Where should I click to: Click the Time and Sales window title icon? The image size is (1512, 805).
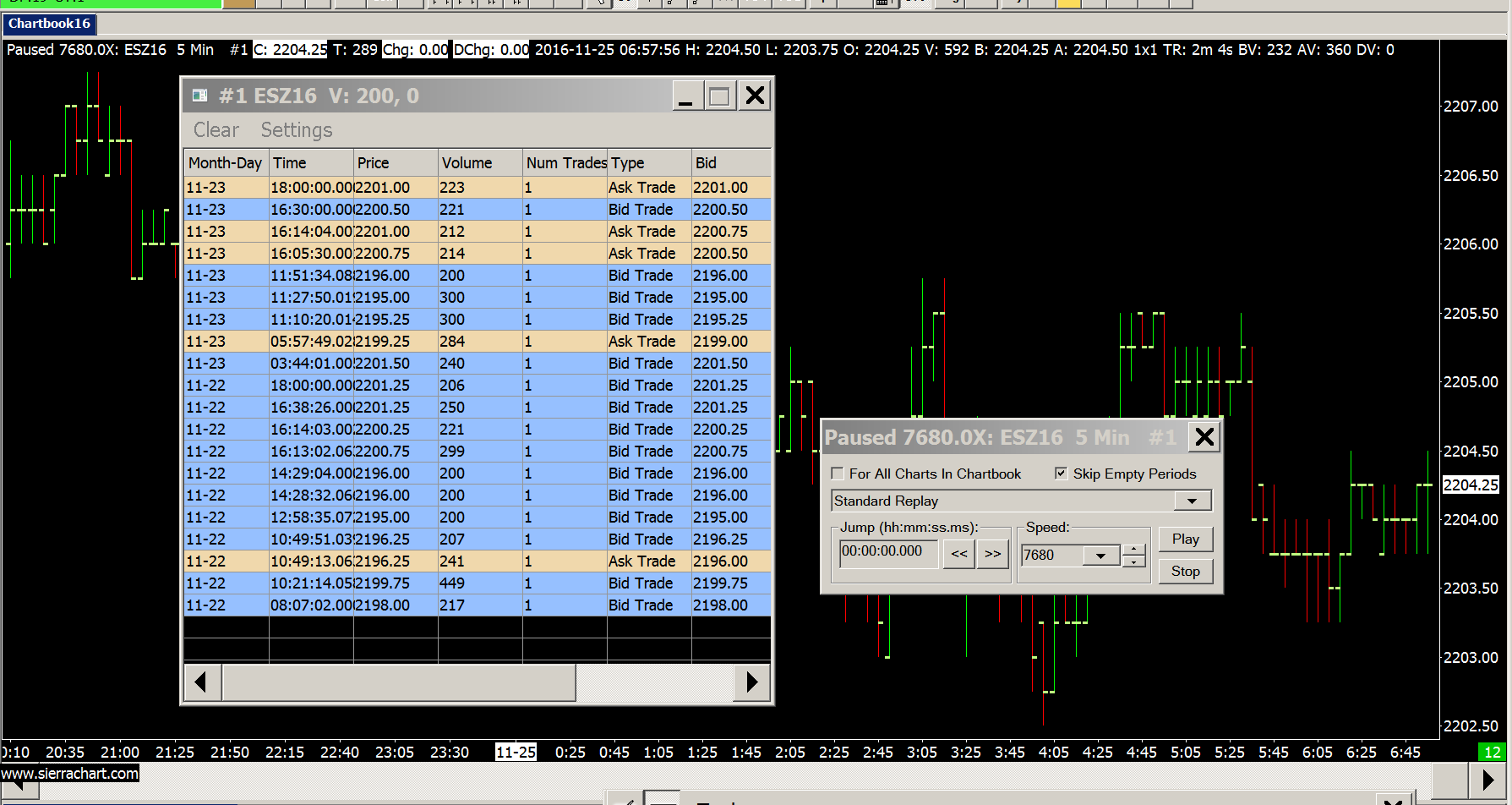point(200,96)
